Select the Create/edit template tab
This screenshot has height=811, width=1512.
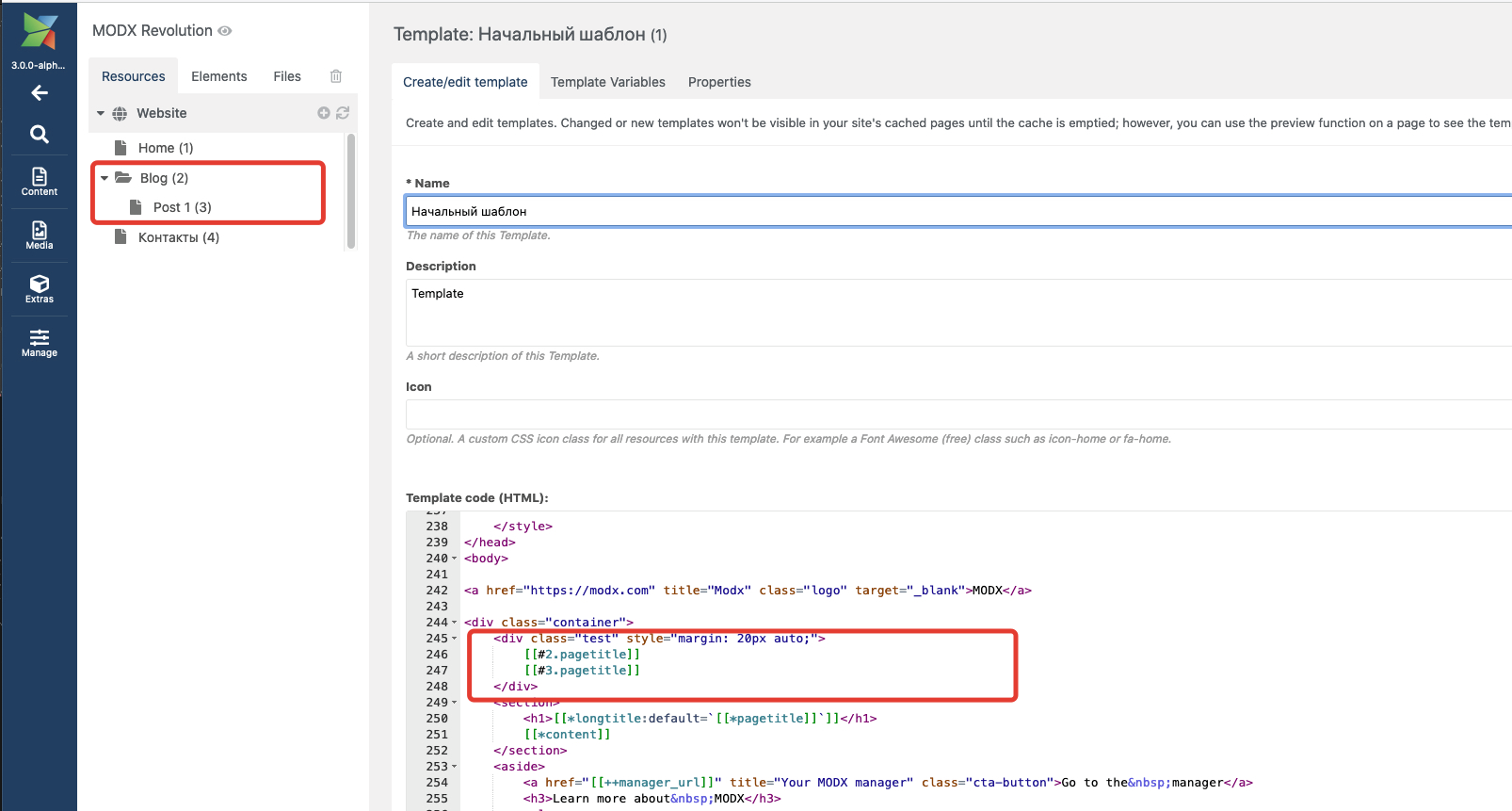point(465,82)
